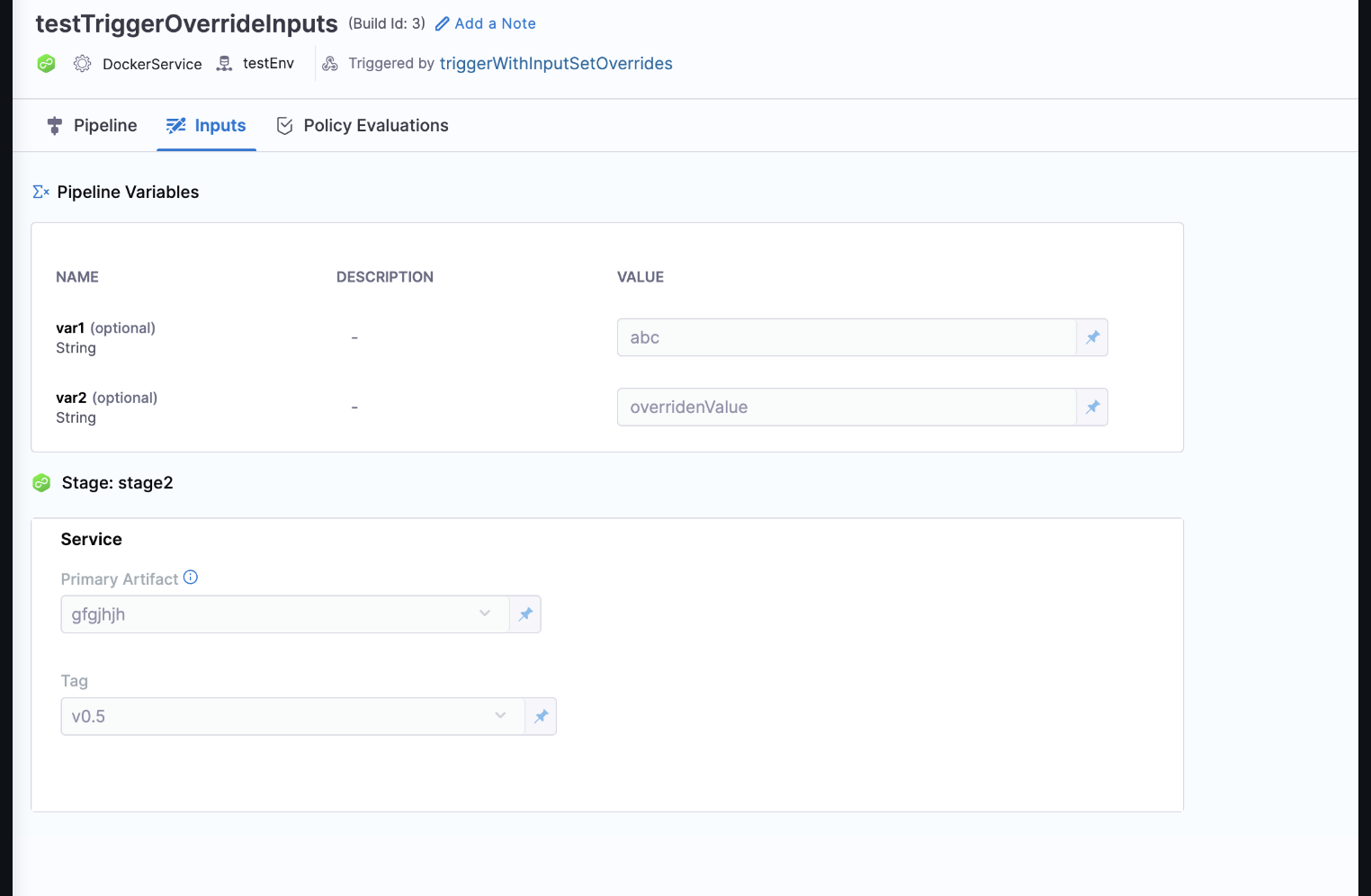Click the pin icon beside Primary Artifact dropdown
The height and width of the screenshot is (896, 1371).
pyautogui.click(x=525, y=614)
